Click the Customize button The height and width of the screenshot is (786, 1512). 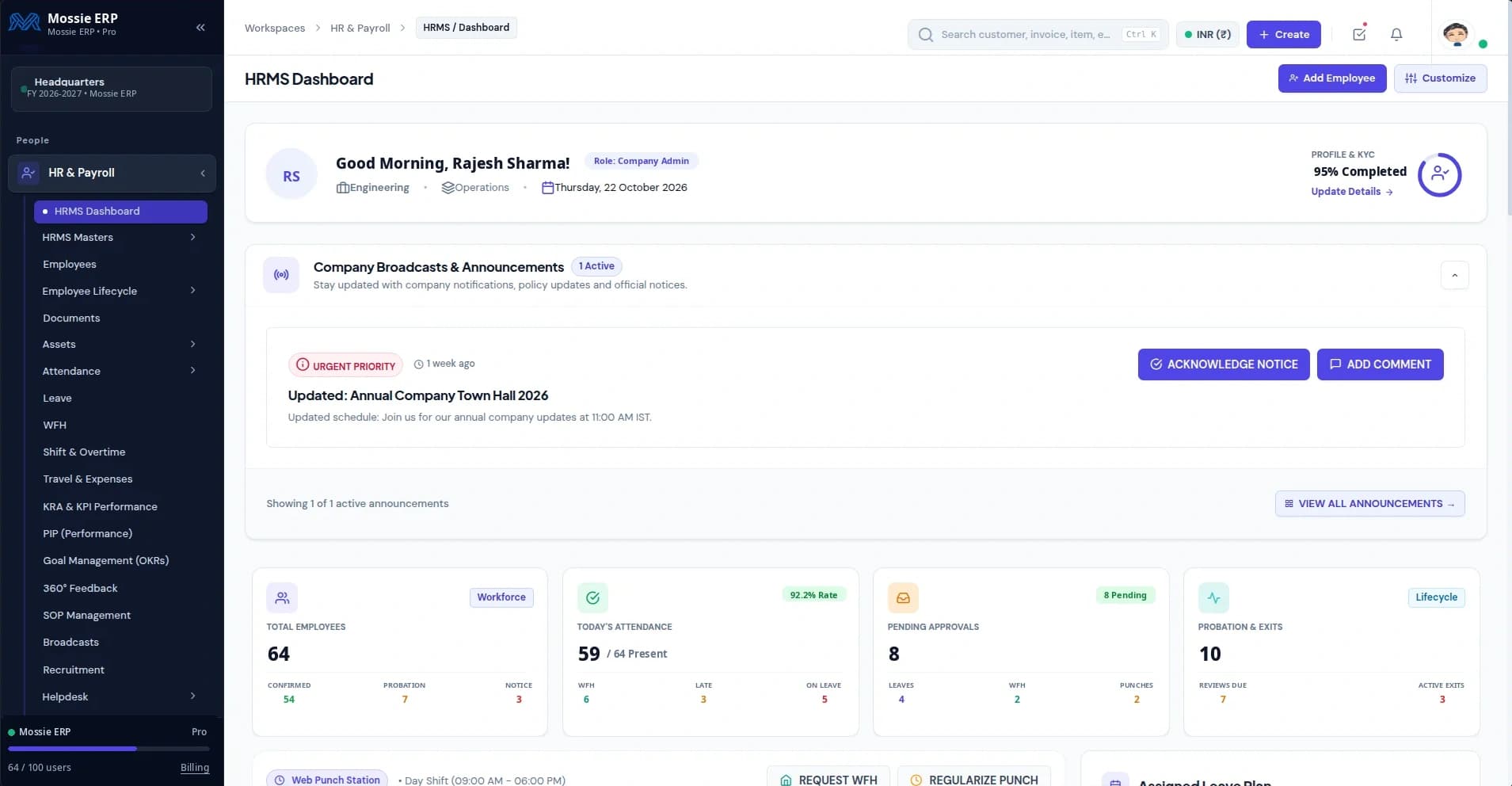point(1440,78)
